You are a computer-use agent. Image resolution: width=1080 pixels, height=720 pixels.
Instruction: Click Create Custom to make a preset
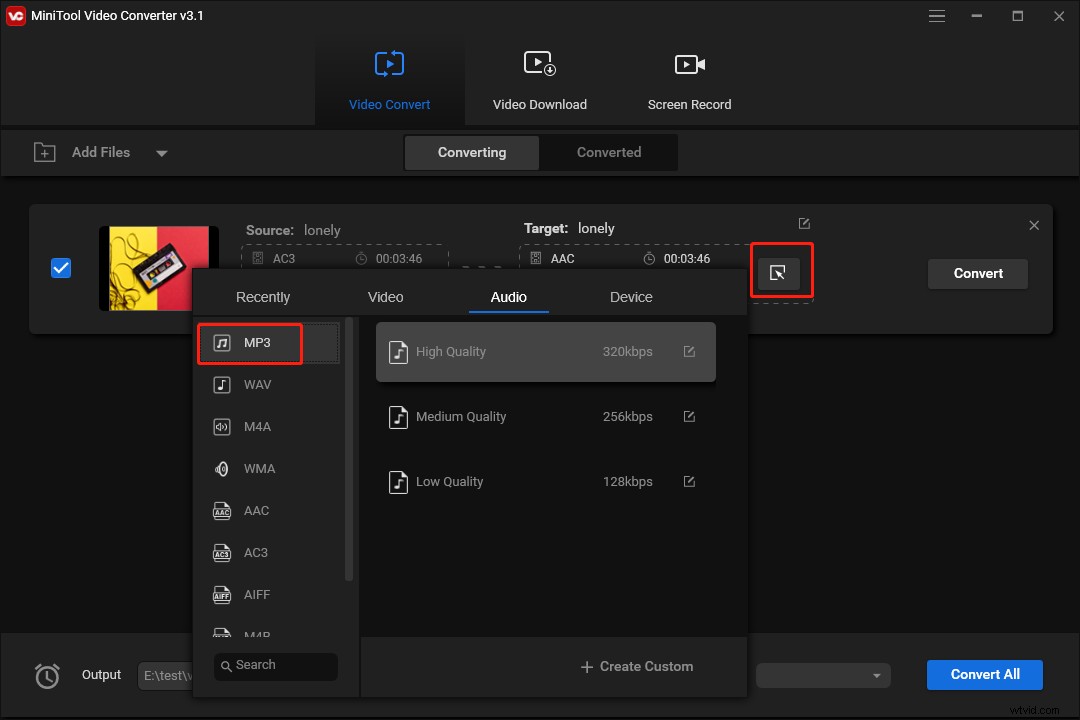tap(636, 666)
